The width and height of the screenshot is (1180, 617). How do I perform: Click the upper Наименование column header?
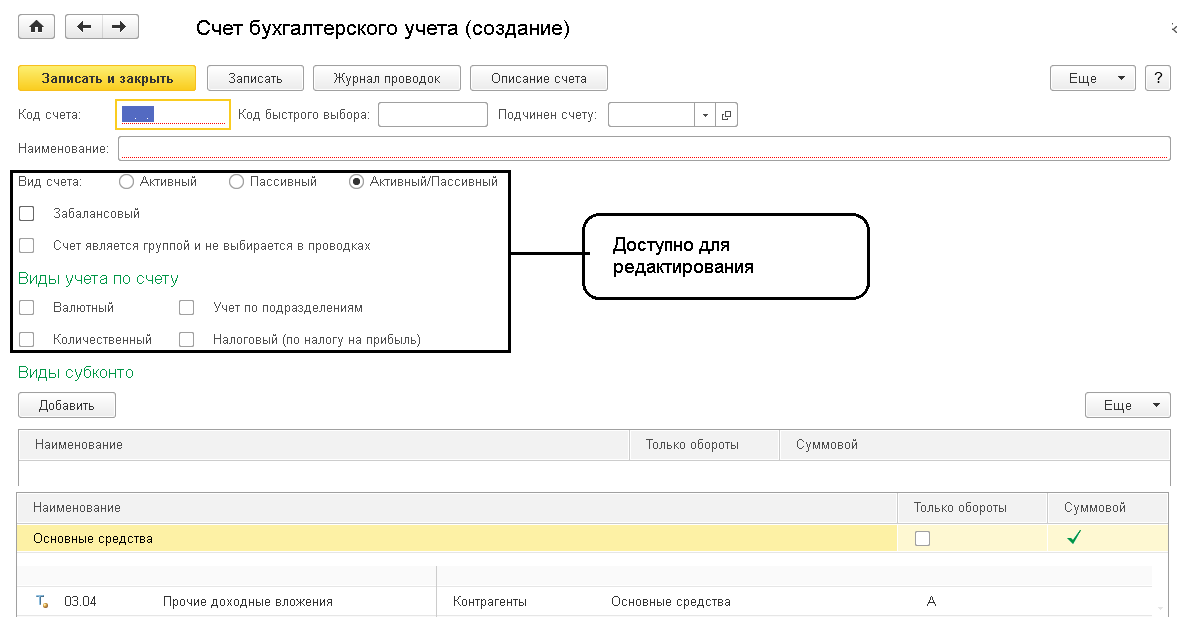point(324,445)
